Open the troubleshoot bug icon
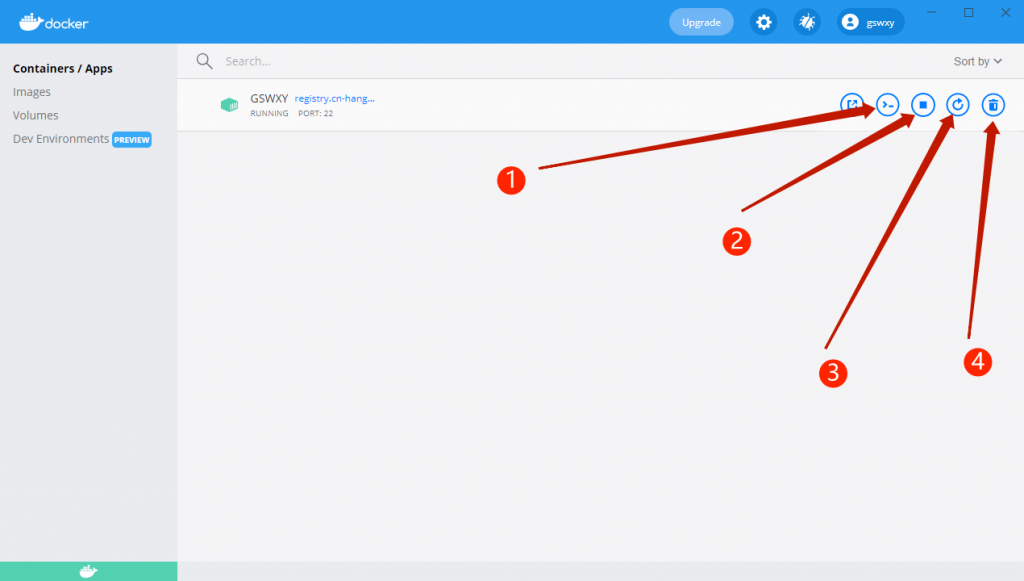 coord(807,22)
